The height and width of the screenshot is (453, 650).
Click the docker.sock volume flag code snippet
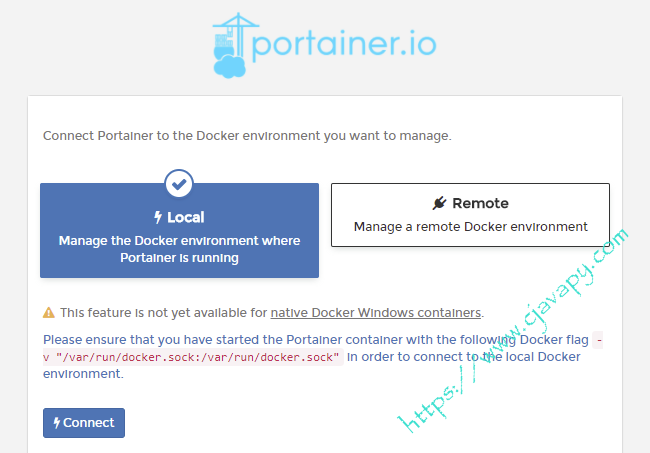pos(193,357)
